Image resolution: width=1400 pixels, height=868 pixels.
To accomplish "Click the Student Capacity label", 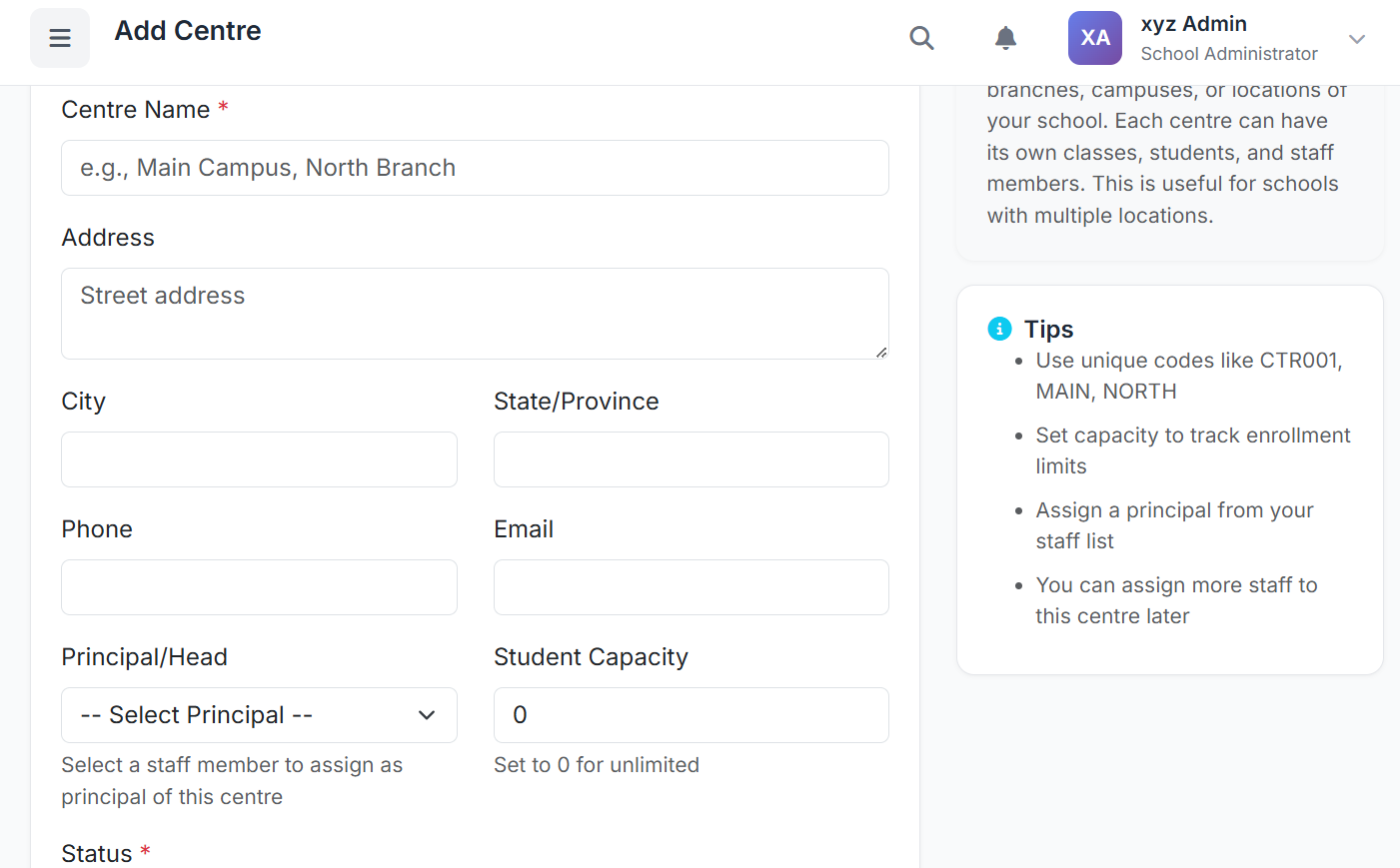I will tap(591, 657).
